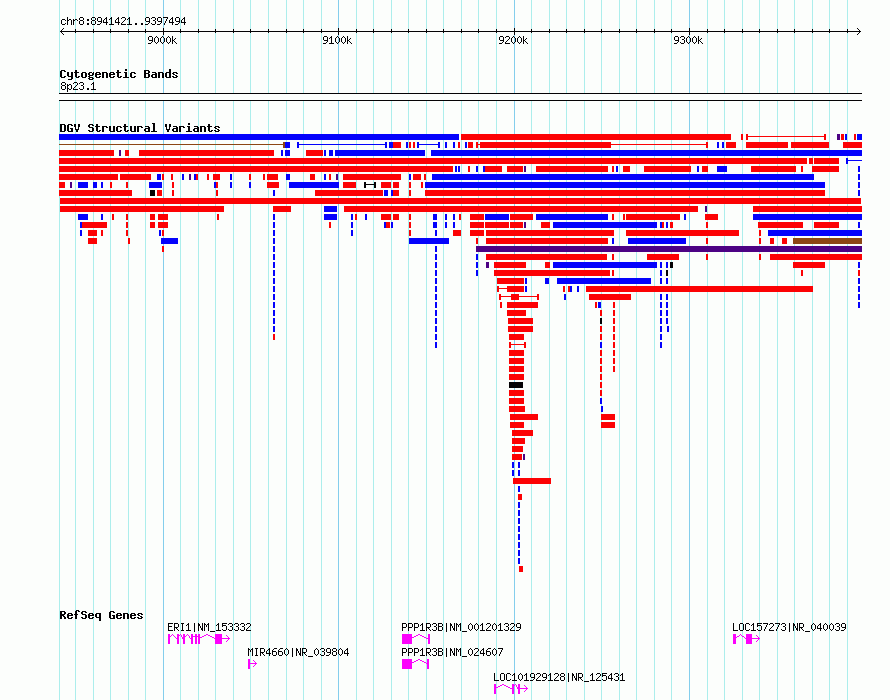Click the Cytogenetic Bands track title
Screen dimensions: 890x700
[119, 74]
